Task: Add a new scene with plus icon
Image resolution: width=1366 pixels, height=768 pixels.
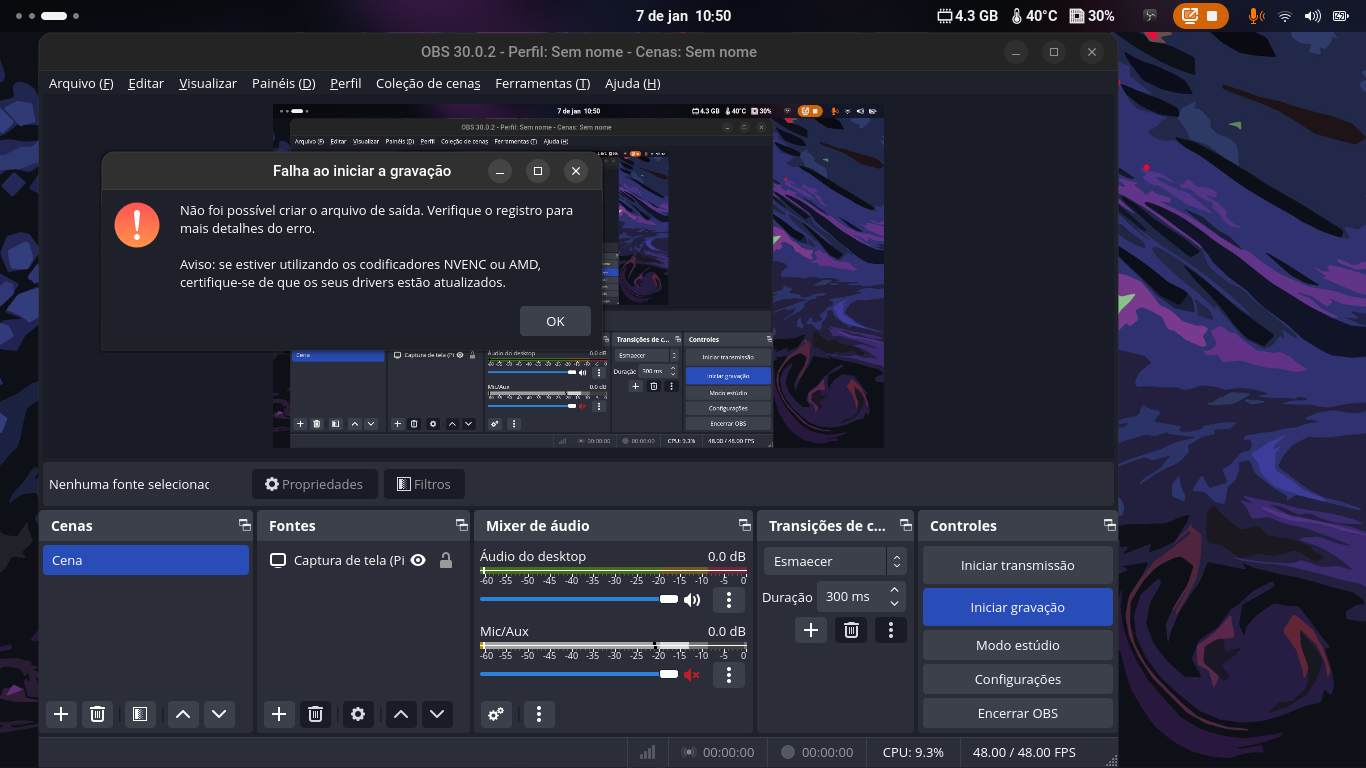Action: tap(61, 714)
